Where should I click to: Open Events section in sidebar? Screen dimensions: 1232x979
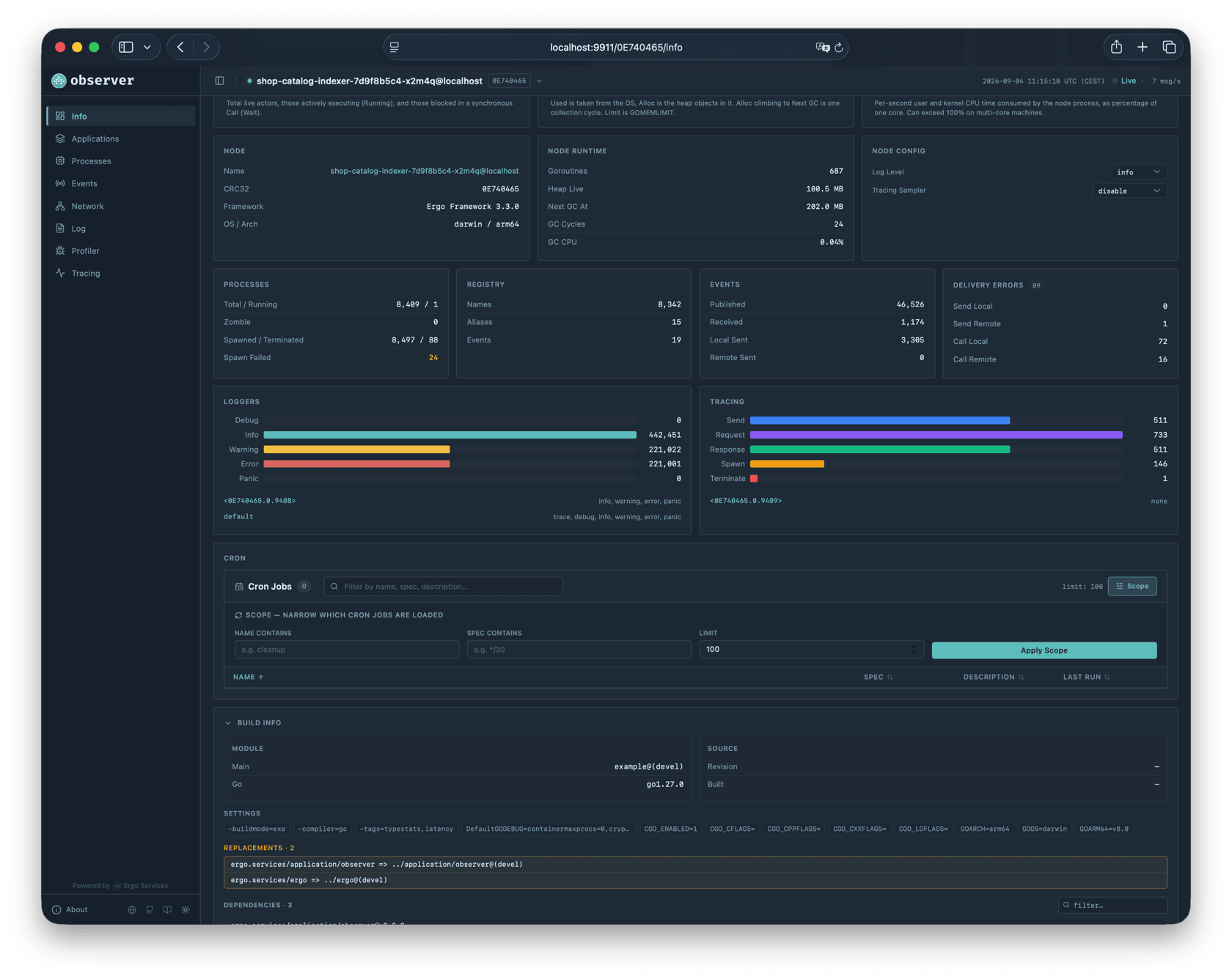[121, 183]
